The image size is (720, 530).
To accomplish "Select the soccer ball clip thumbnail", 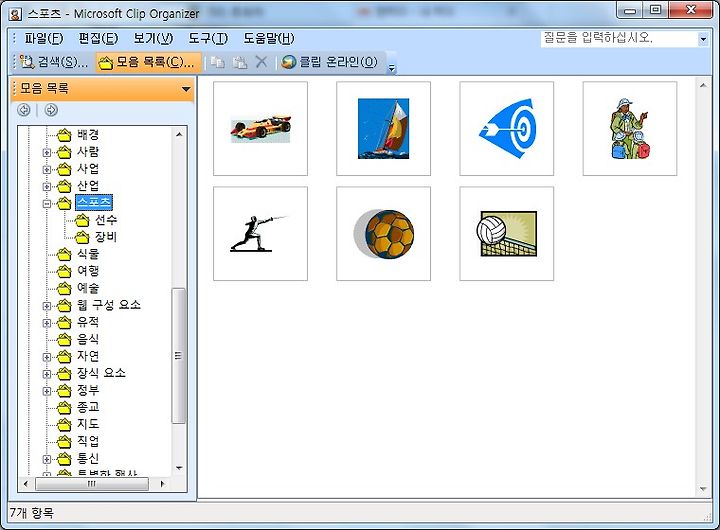I will click(x=383, y=233).
